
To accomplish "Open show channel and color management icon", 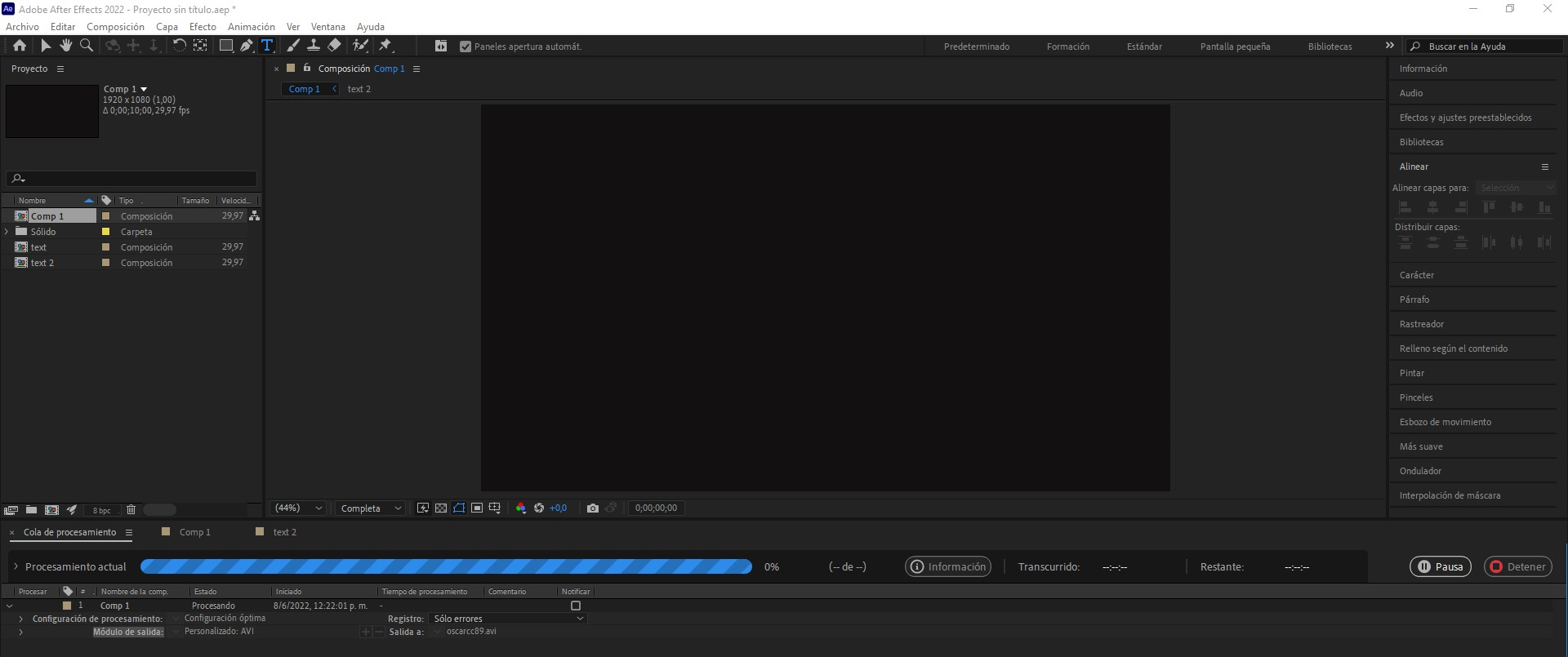I will click(521, 508).
